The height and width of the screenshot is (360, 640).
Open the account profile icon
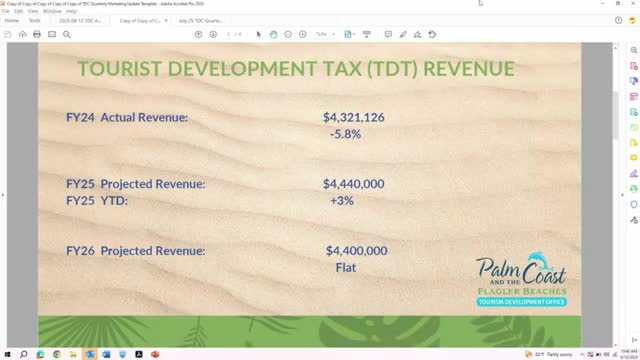632,20
